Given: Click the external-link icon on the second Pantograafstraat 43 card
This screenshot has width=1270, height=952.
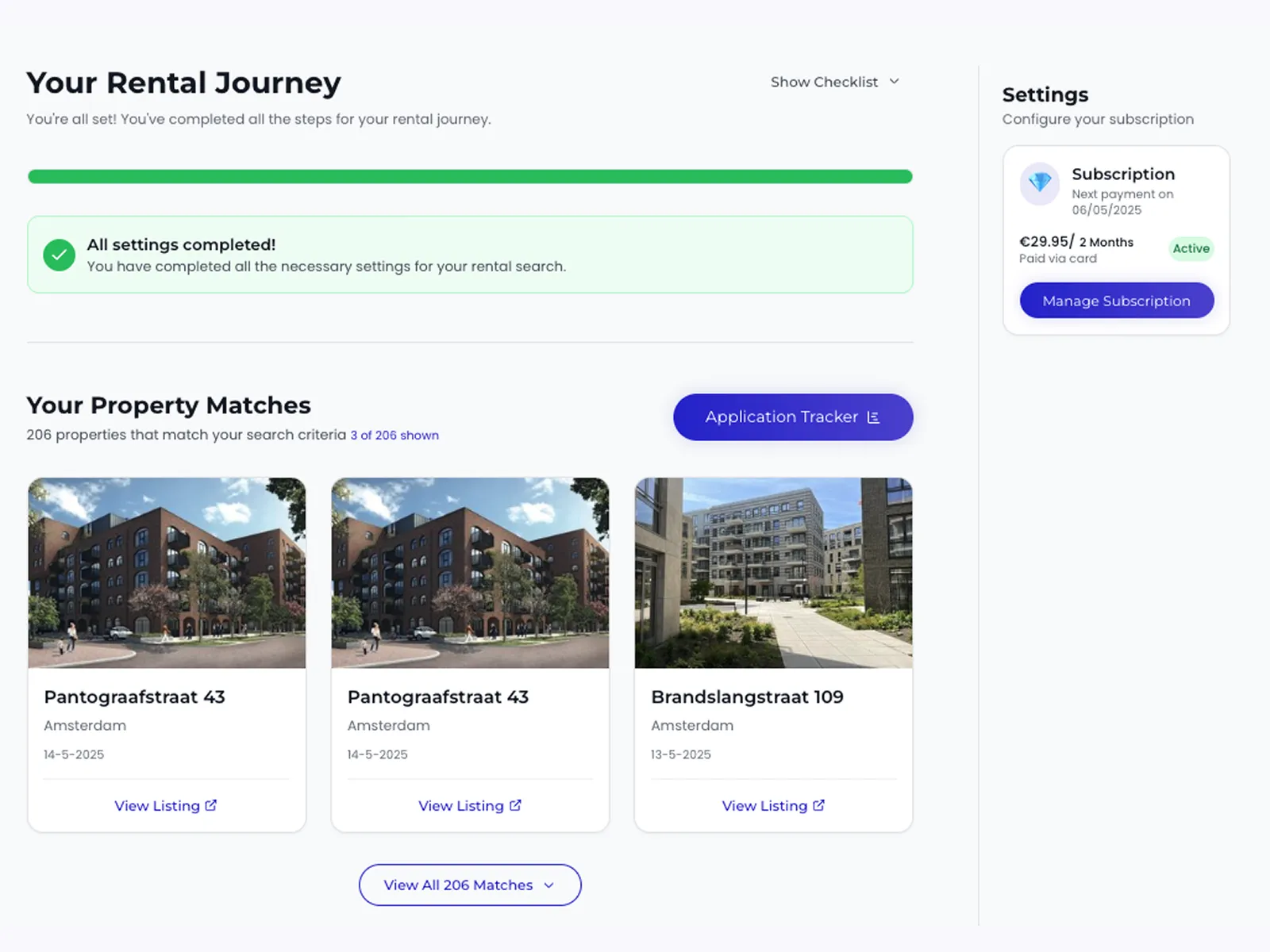Looking at the screenshot, I should click(x=515, y=805).
